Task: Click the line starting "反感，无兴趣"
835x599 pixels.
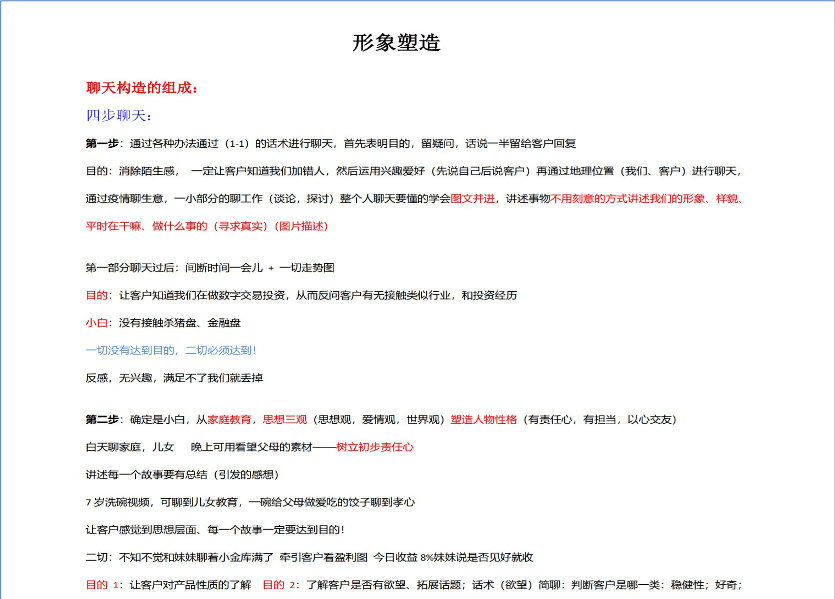Action: pyautogui.click(x=174, y=378)
